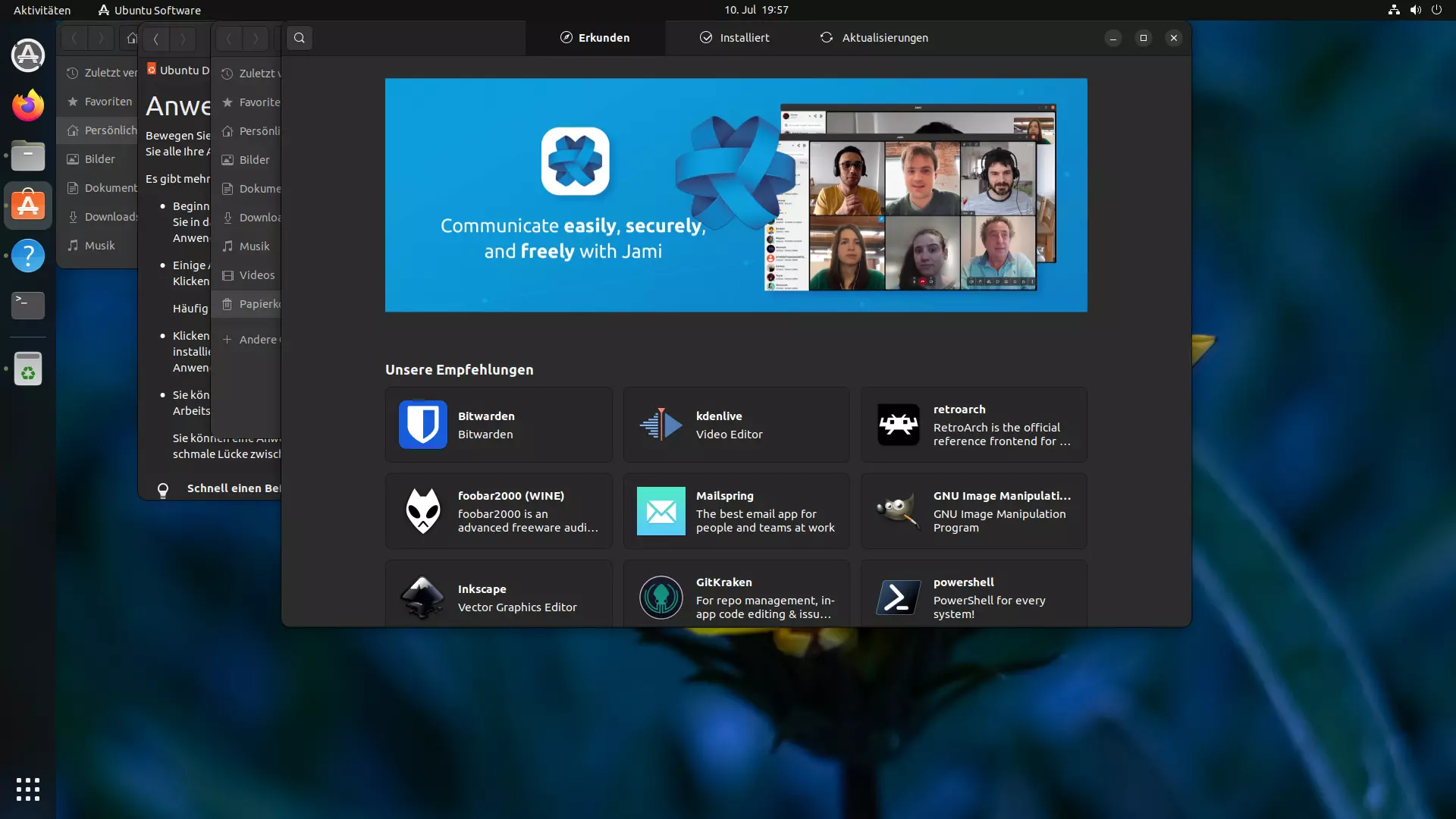The height and width of the screenshot is (819, 1456).
Task: Open Help from the dock
Action: coord(28,256)
